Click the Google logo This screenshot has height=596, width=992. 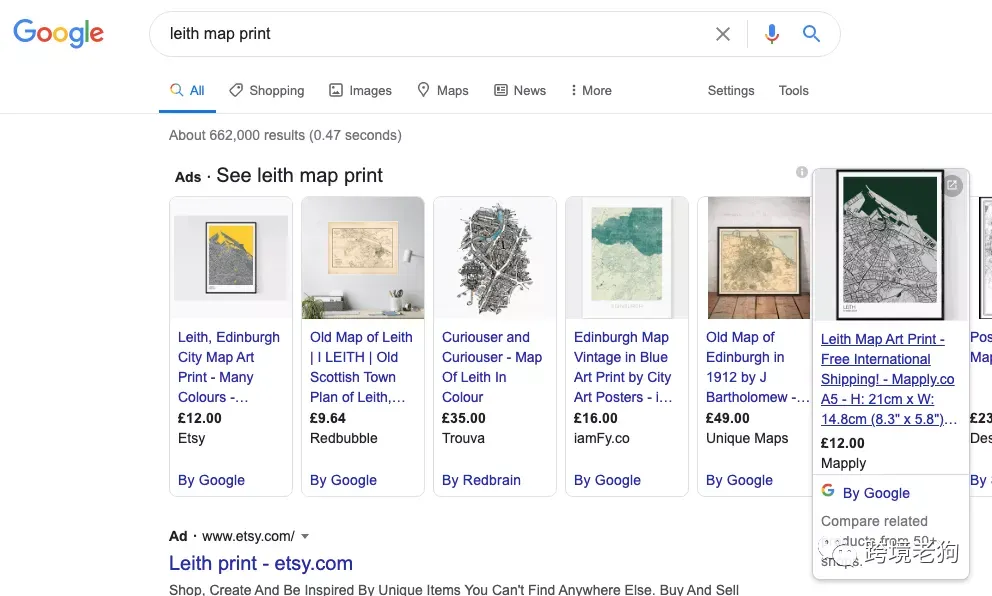point(58,33)
